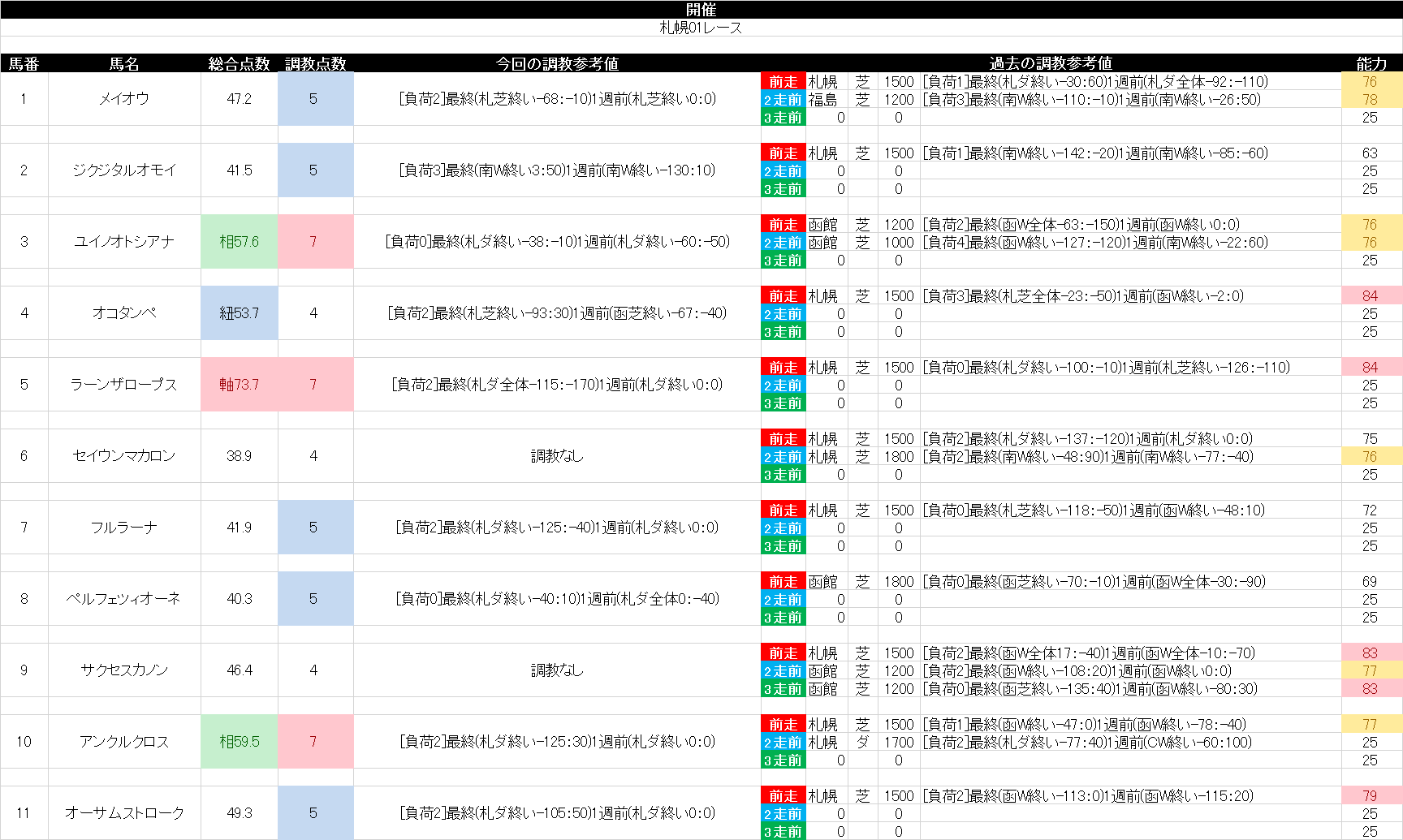Click horse name ラーンザロープス
The width and height of the screenshot is (1403, 840).
click(x=124, y=385)
